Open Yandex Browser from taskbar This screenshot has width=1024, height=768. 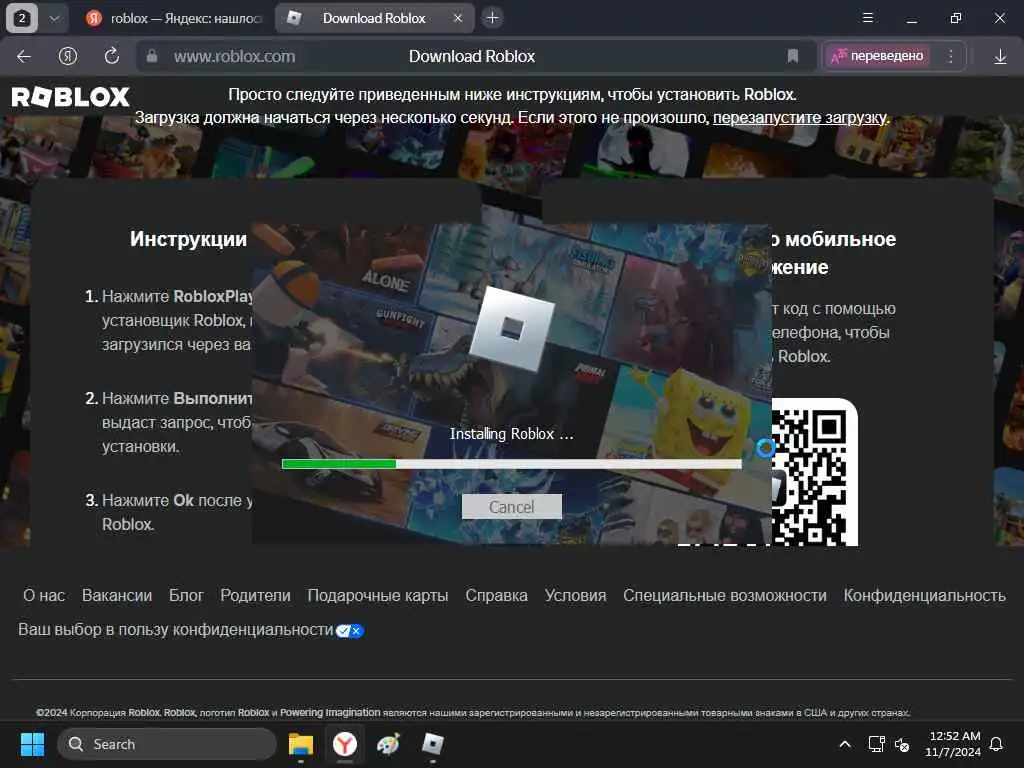coord(345,744)
